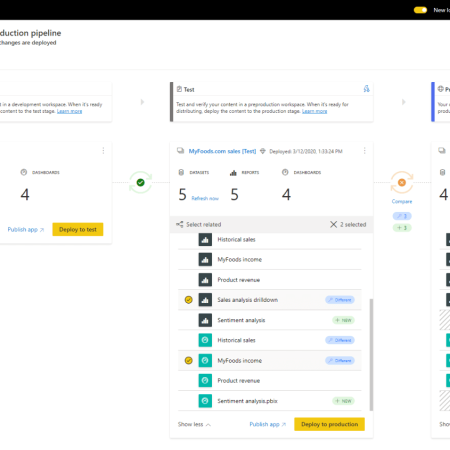The image size is (450, 450).
Task: Click the green sync status icon
Action: click(x=141, y=182)
